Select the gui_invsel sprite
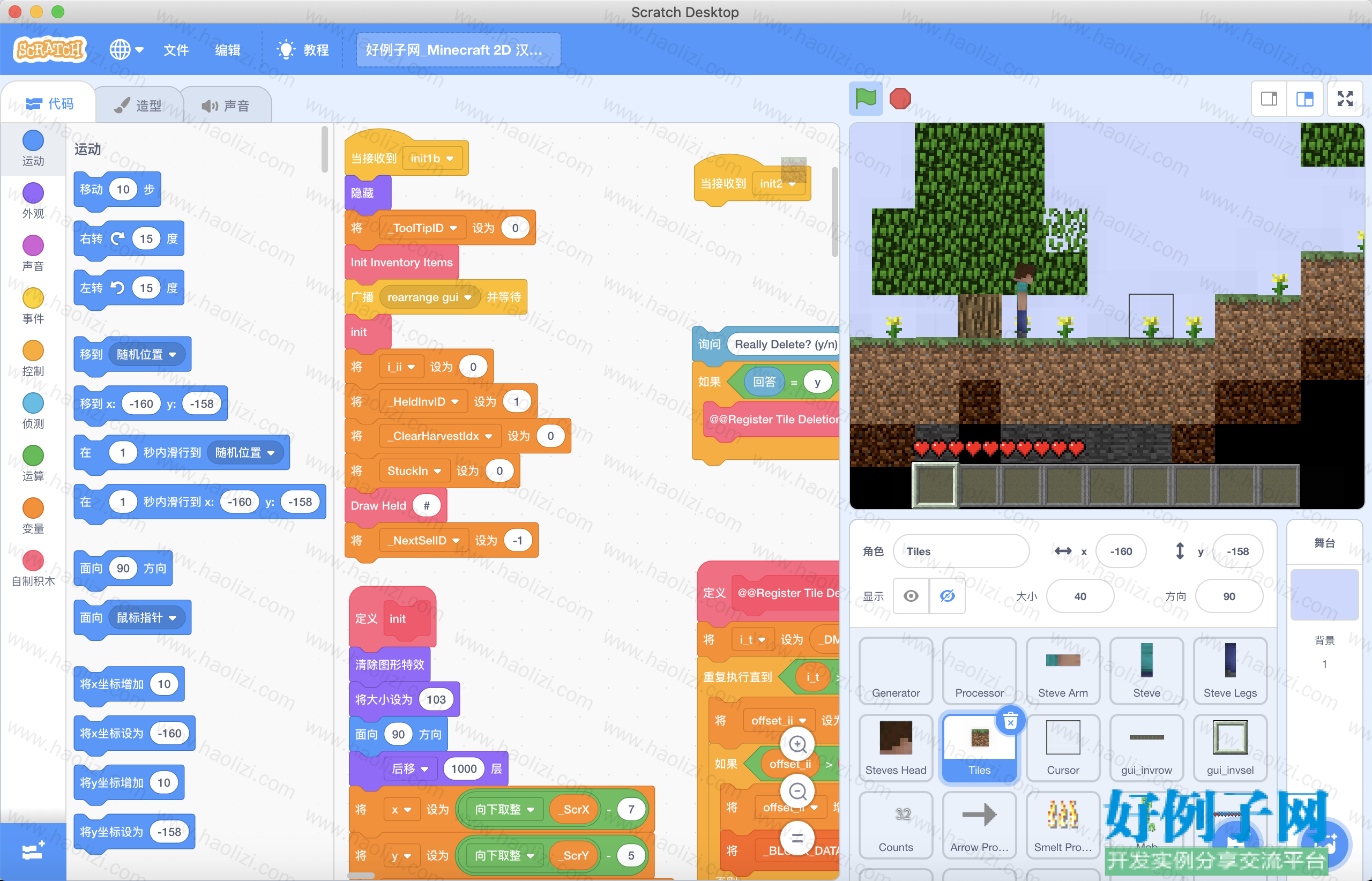Viewport: 1372px width, 881px height. [x=1230, y=748]
